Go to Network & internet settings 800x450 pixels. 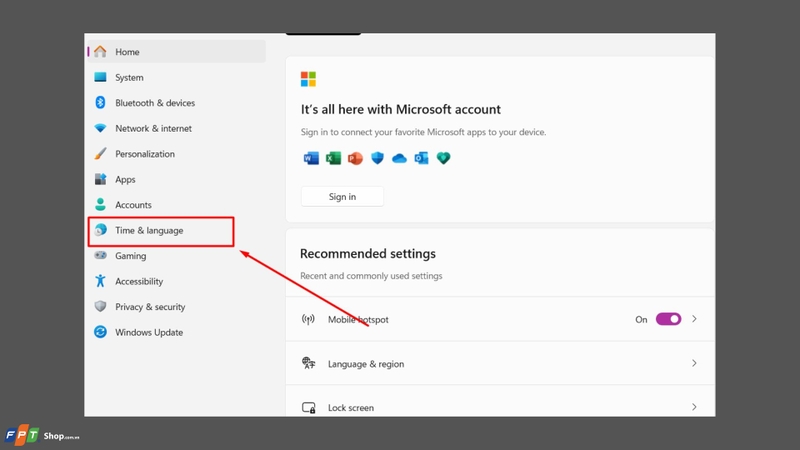154,129
